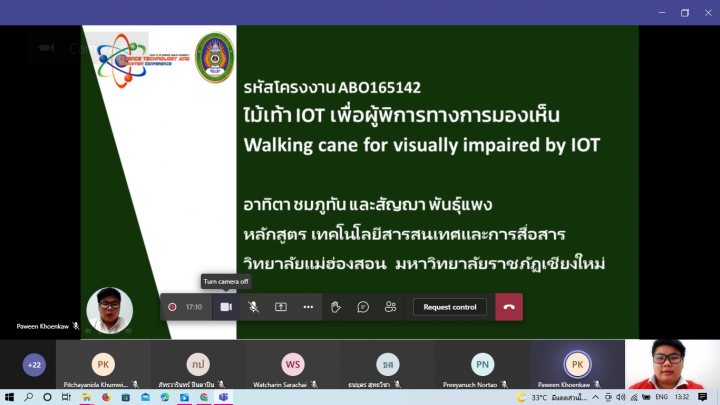Select Watcharin Sarachai WS participant tile
The image size is (720, 405).
click(x=292, y=365)
